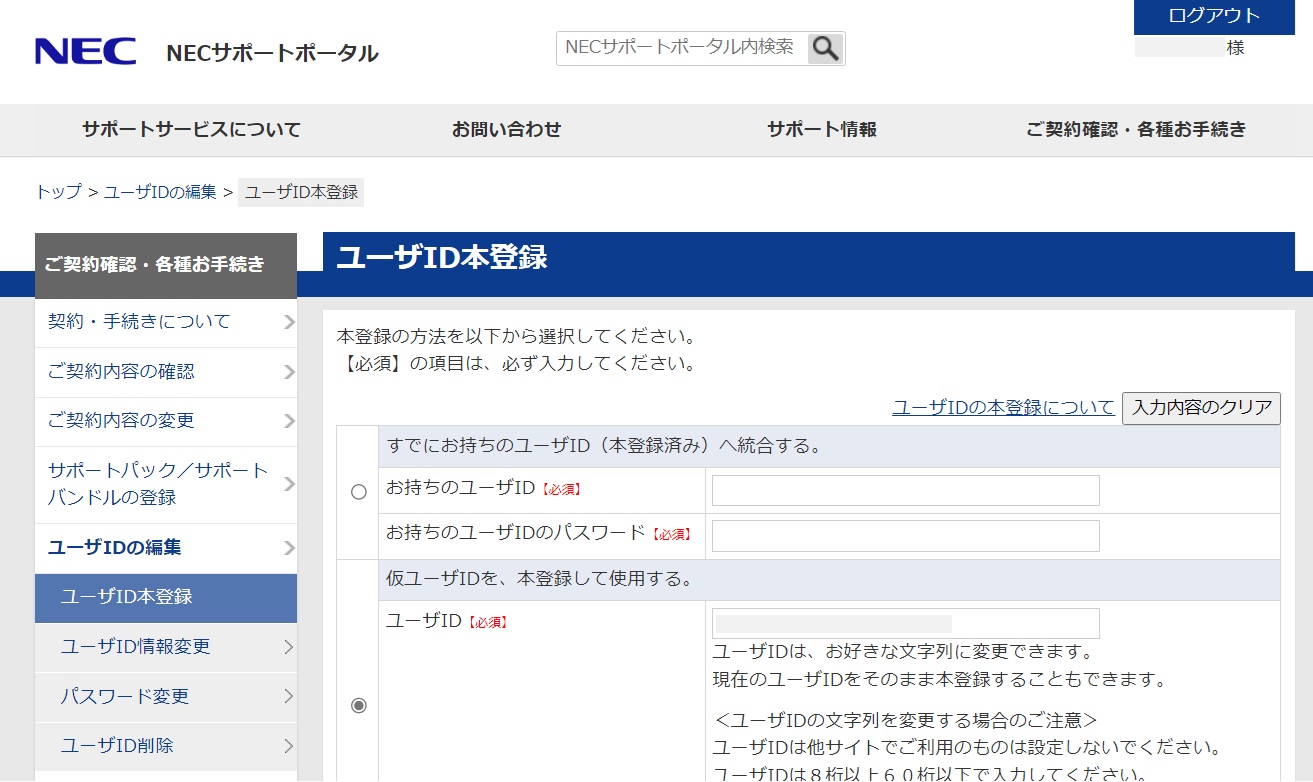The image size is (1313, 782).
Task: Open ユーザID削除 in the sidebar
Action: (x=117, y=746)
